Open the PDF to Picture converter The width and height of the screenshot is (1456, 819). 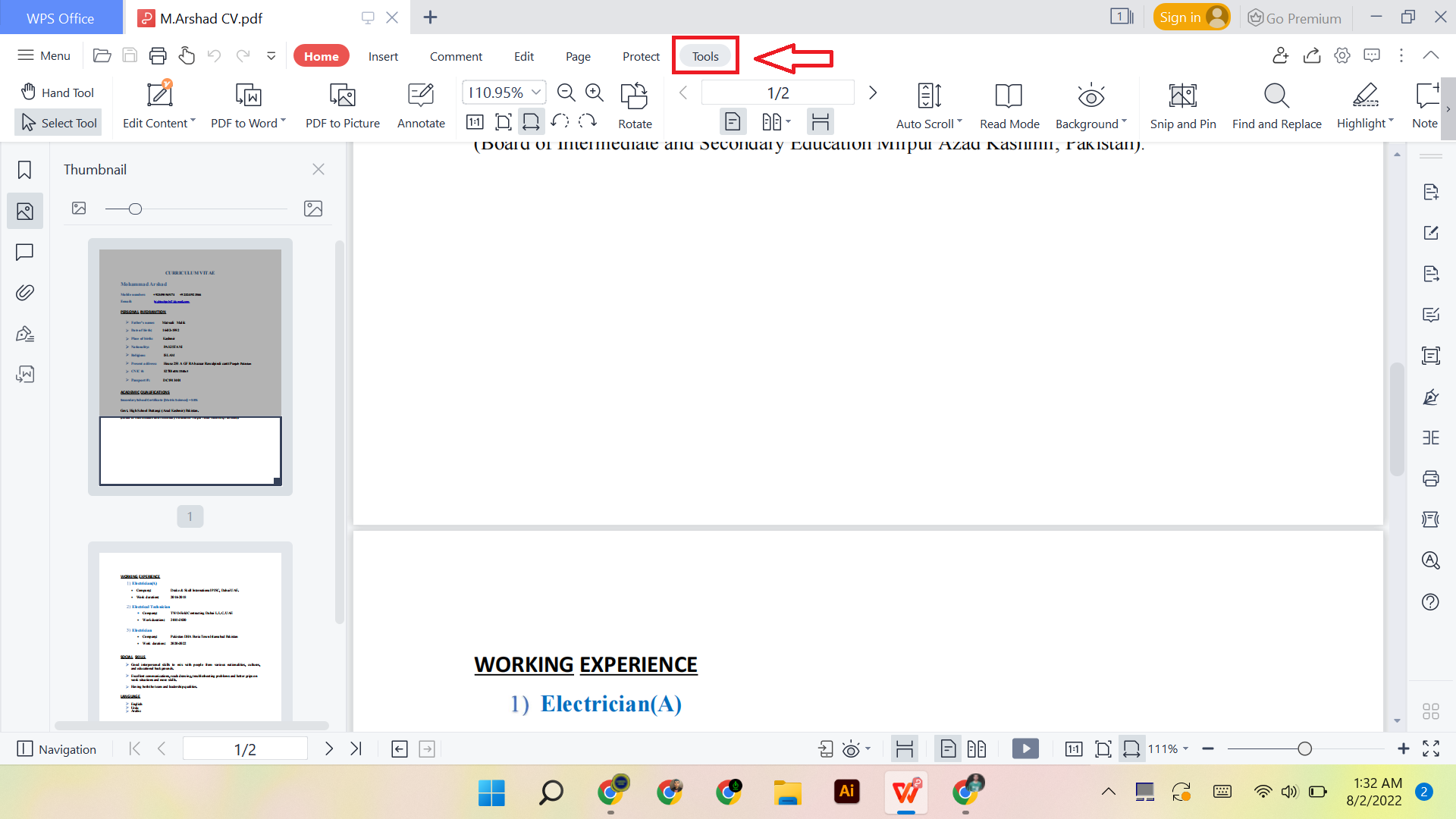click(342, 105)
